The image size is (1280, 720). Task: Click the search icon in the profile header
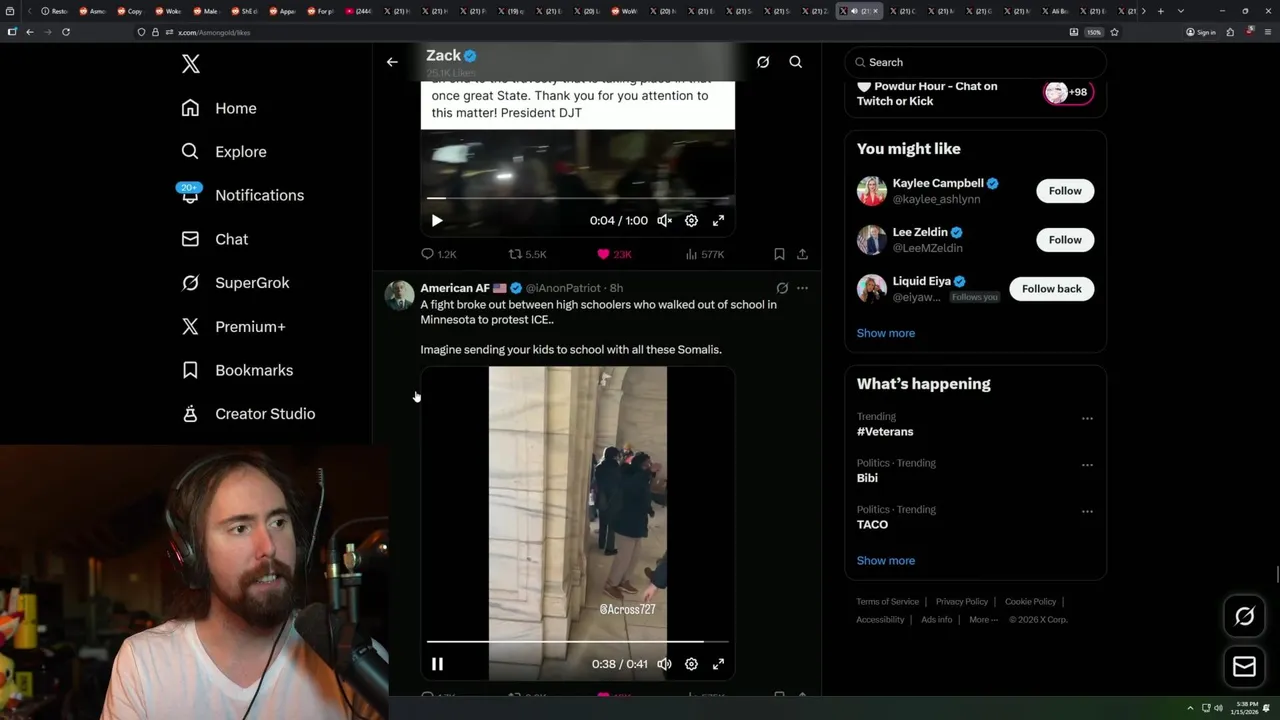796,62
